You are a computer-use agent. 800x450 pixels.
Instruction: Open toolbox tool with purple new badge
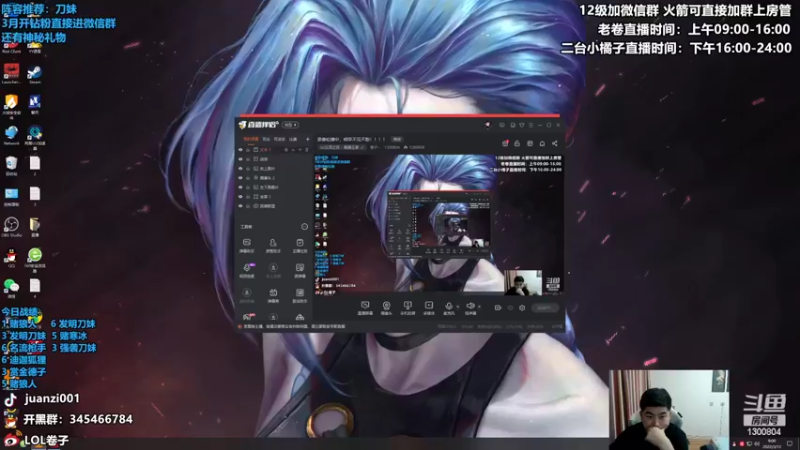247,270
